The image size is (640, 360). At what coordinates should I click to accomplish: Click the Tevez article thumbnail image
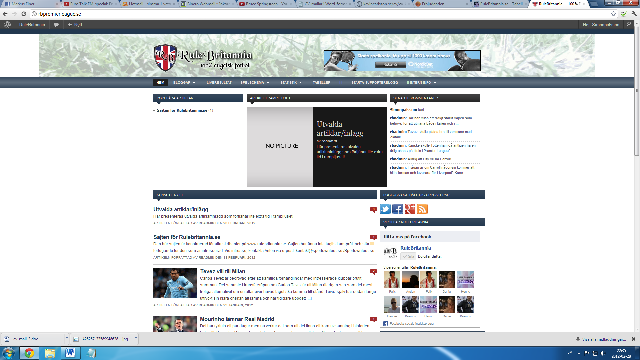175,283
